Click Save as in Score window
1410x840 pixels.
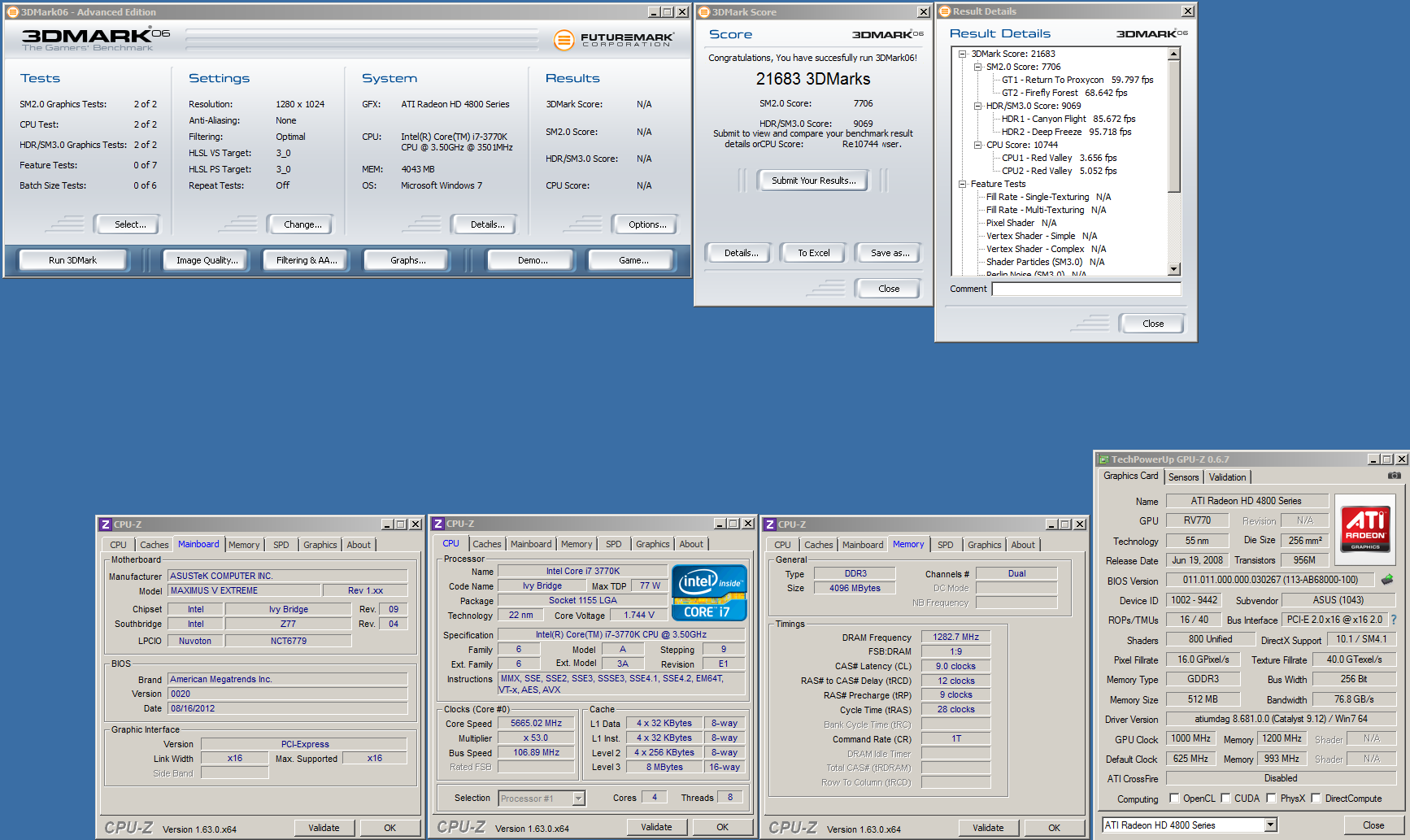point(890,253)
